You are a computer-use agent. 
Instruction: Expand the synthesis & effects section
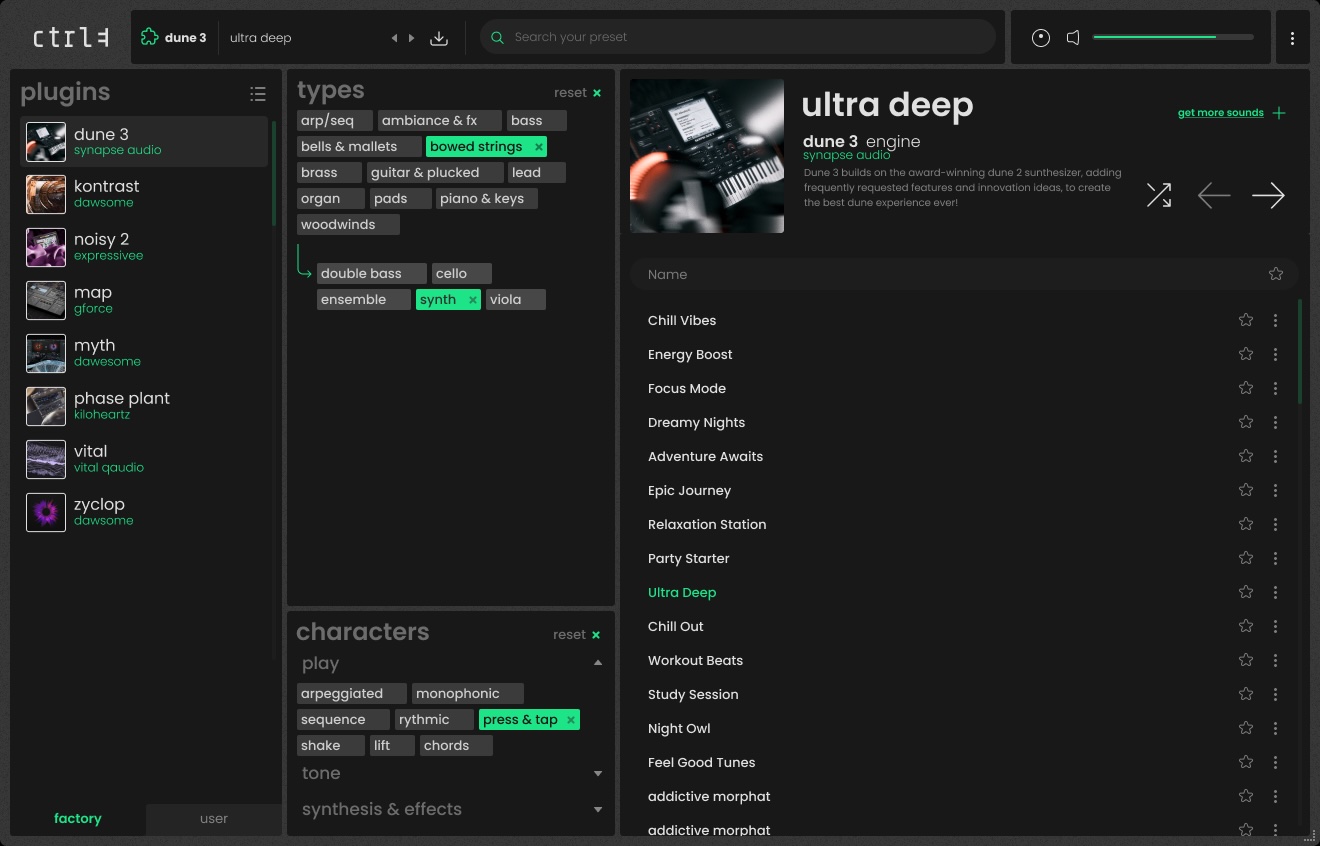[x=598, y=809]
